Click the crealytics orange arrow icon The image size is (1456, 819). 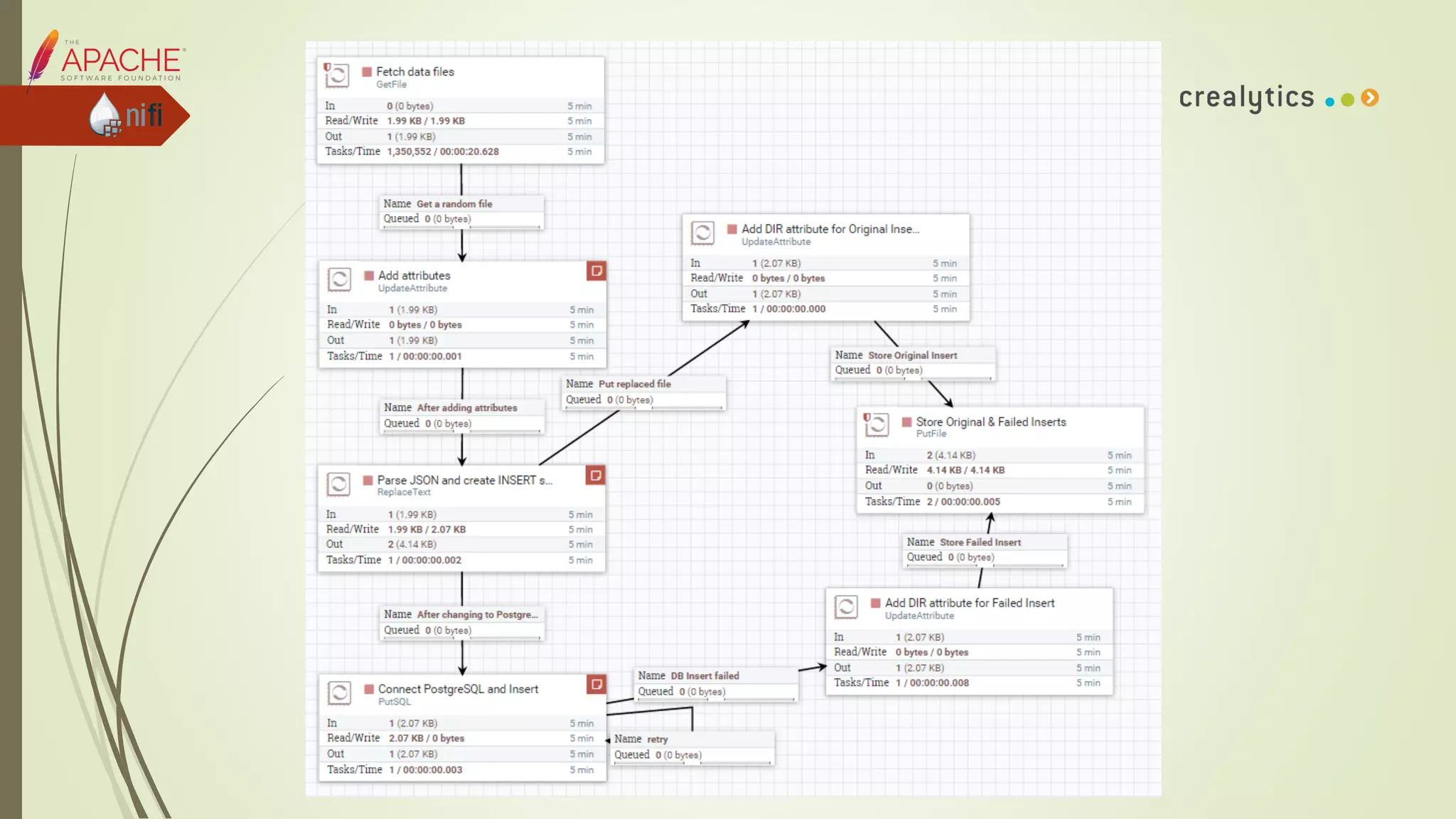(x=1370, y=98)
